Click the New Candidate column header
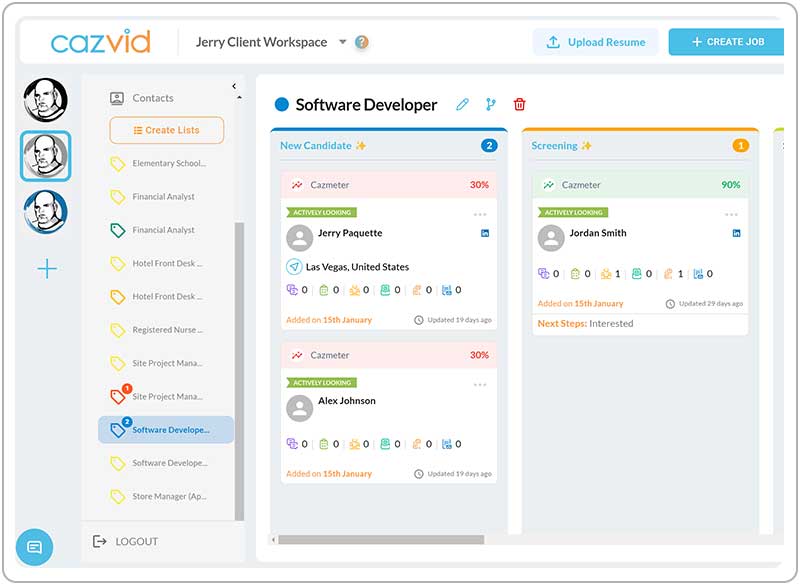The height and width of the screenshot is (584, 800). [323, 146]
